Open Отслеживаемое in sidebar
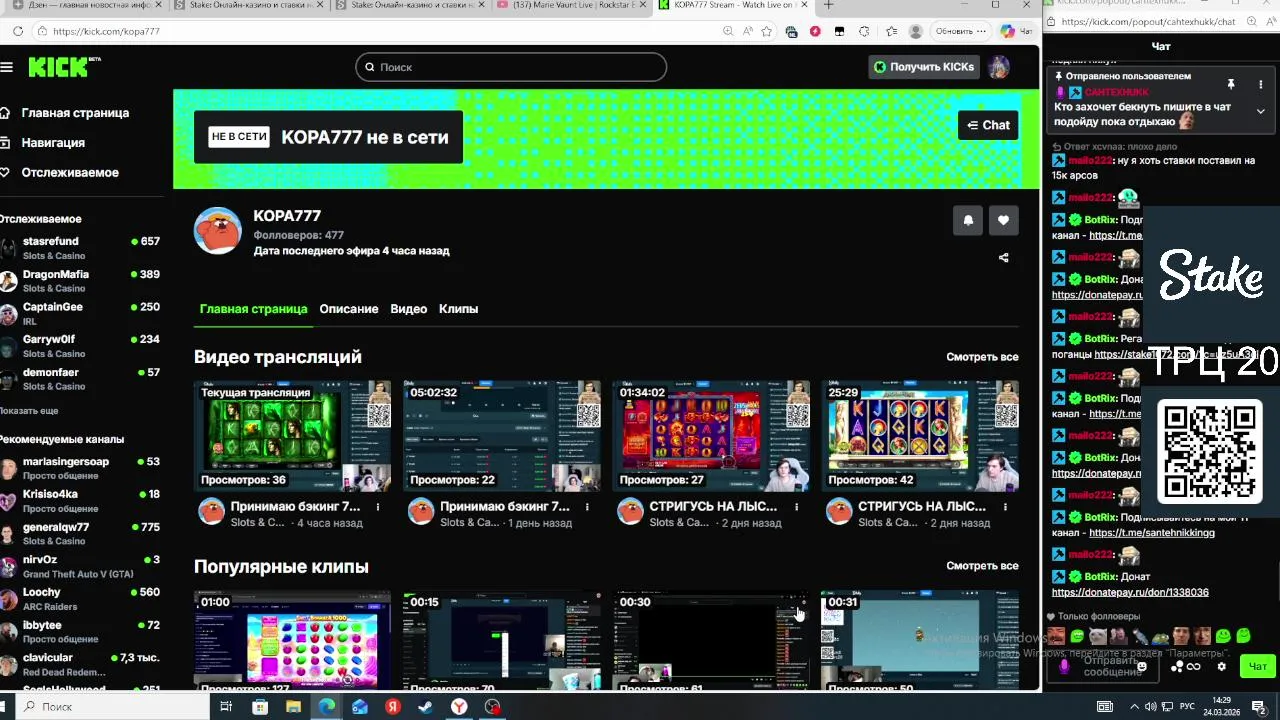This screenshot has width=1280, height=720. pos(60,173)
